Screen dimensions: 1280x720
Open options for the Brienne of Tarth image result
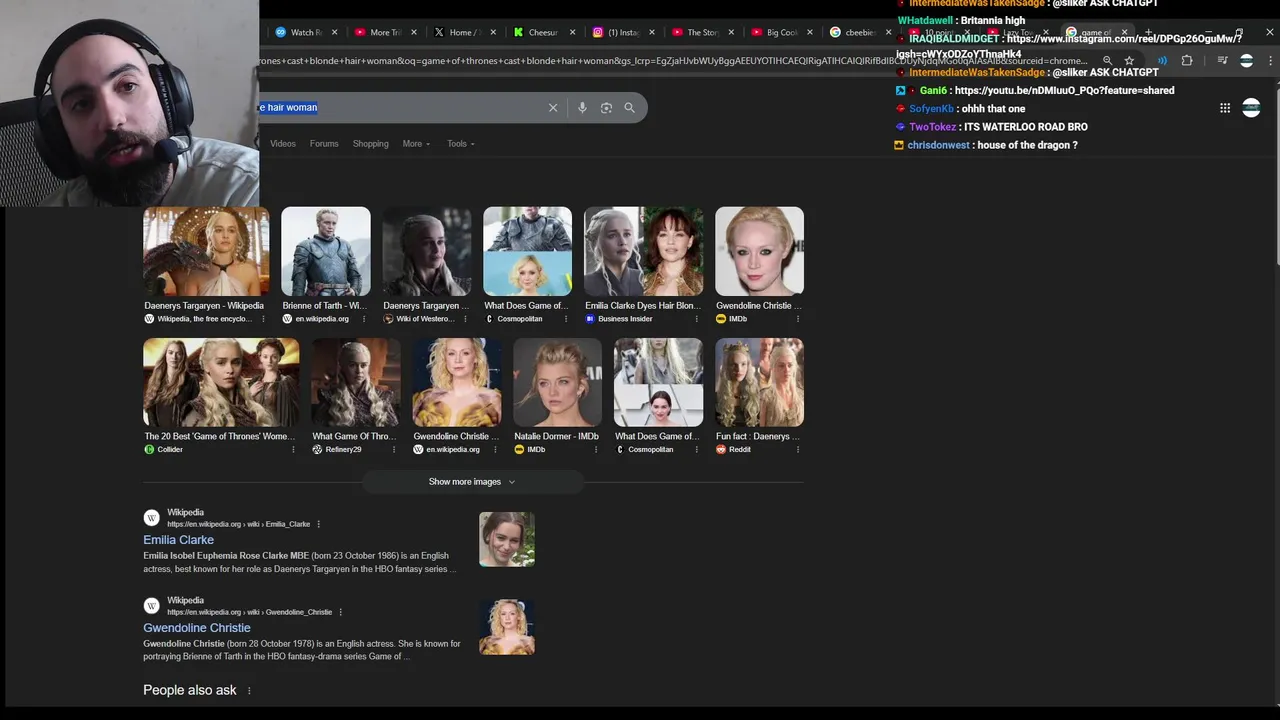pos(364,319)
